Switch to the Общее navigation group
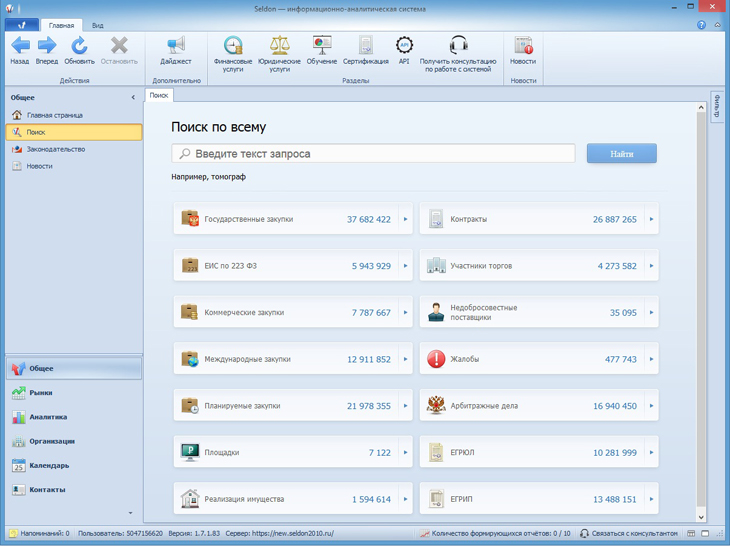Image resolution: width=730 pixels, height=546 pixels. (74, 368)
